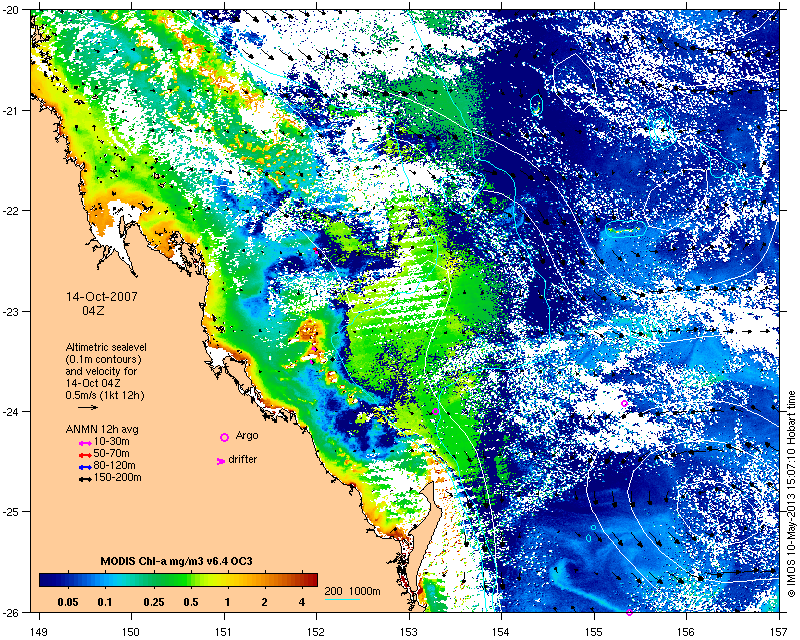The width and height of the screenshot is (800, 640).
Task: Click the drifter marker near 152E, -22.4
Action: click(x=316, y=250)
